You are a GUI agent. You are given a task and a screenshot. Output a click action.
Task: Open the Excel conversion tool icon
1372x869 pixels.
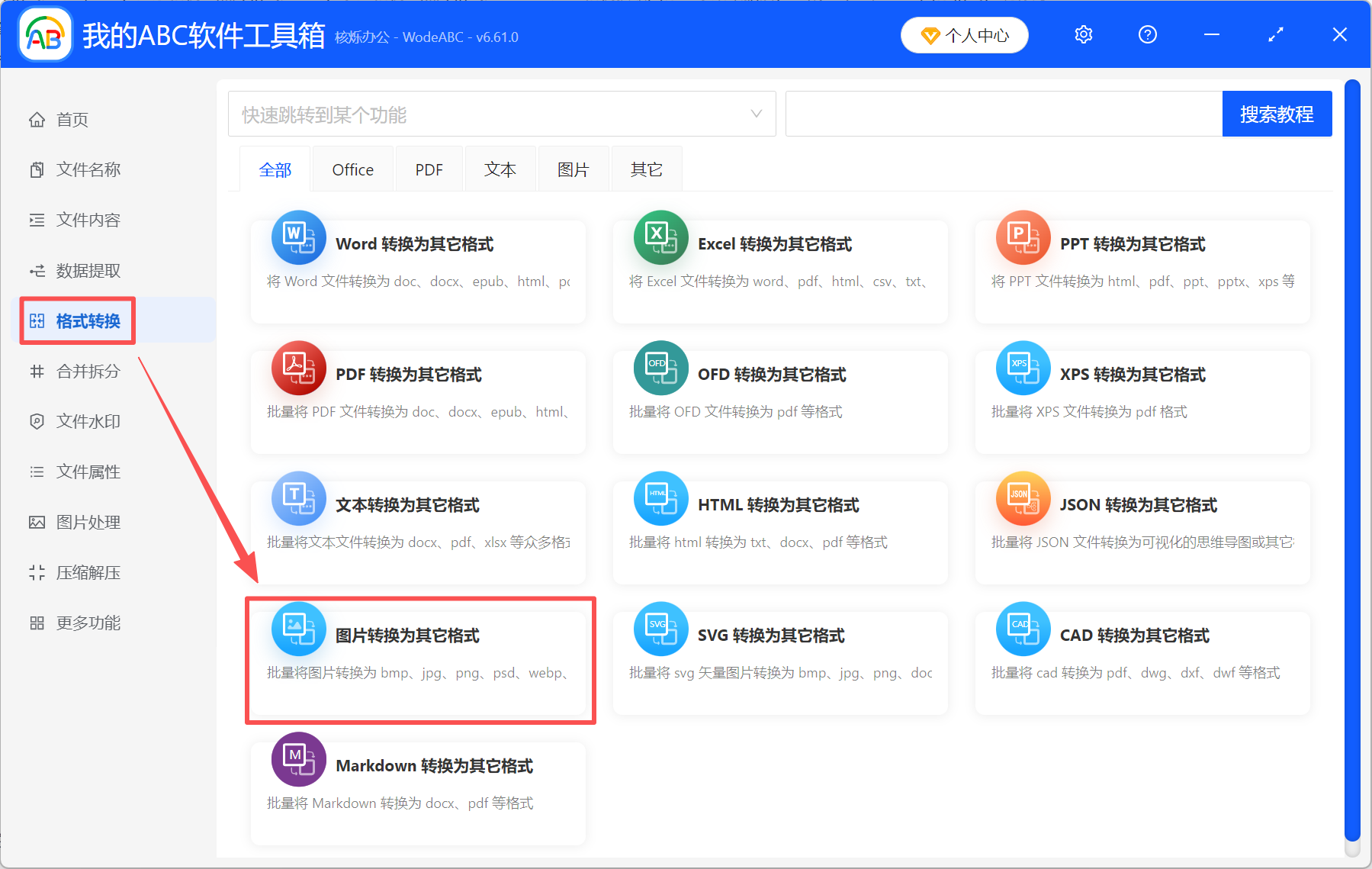[x=660, y=238]
